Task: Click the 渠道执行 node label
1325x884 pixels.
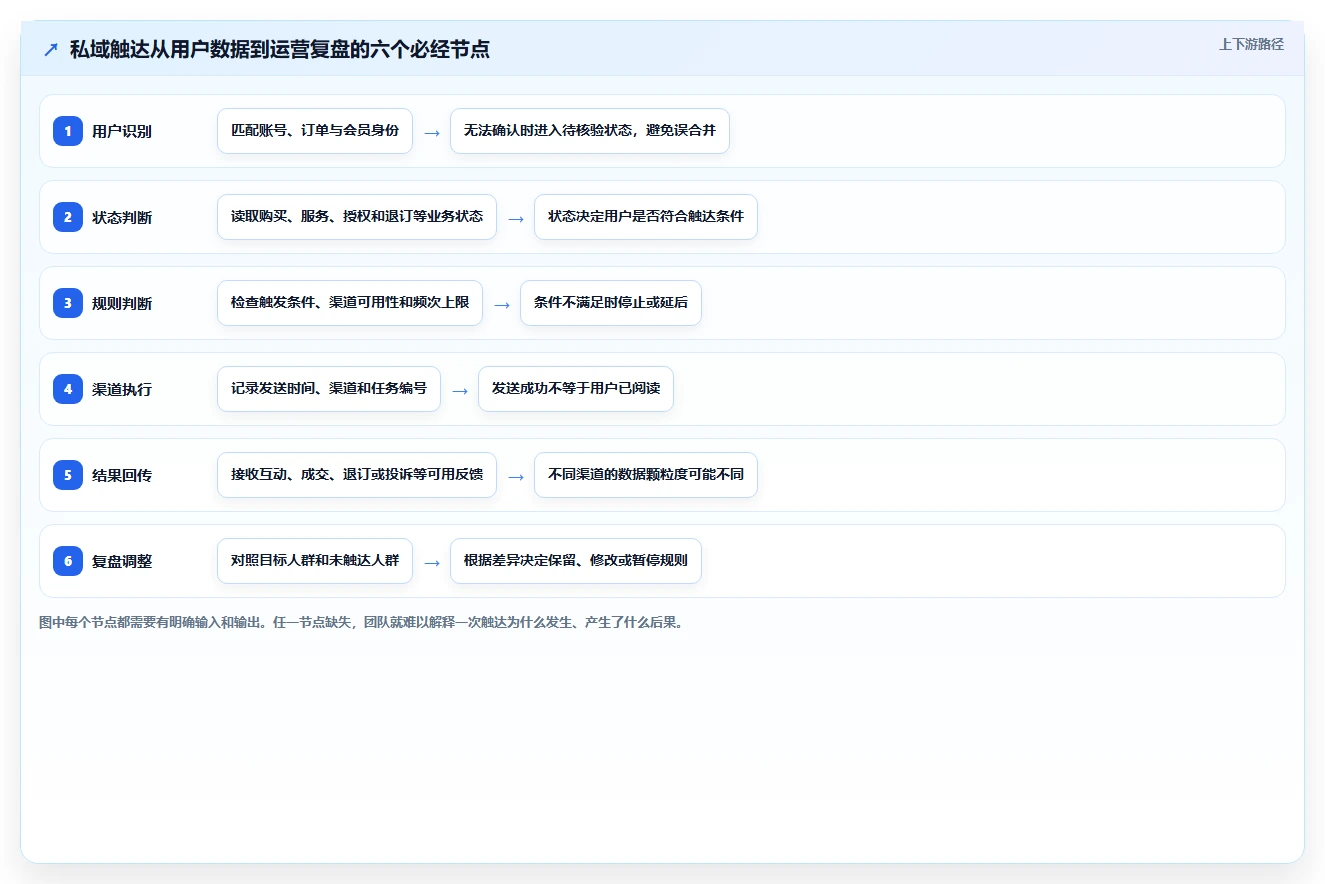Action: tap(122, 389)
